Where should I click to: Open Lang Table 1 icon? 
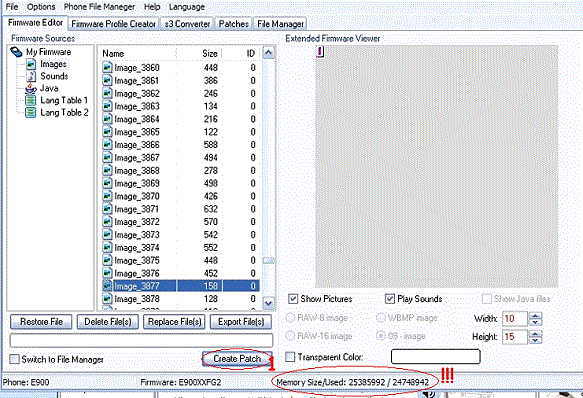(x=30, y=100)
